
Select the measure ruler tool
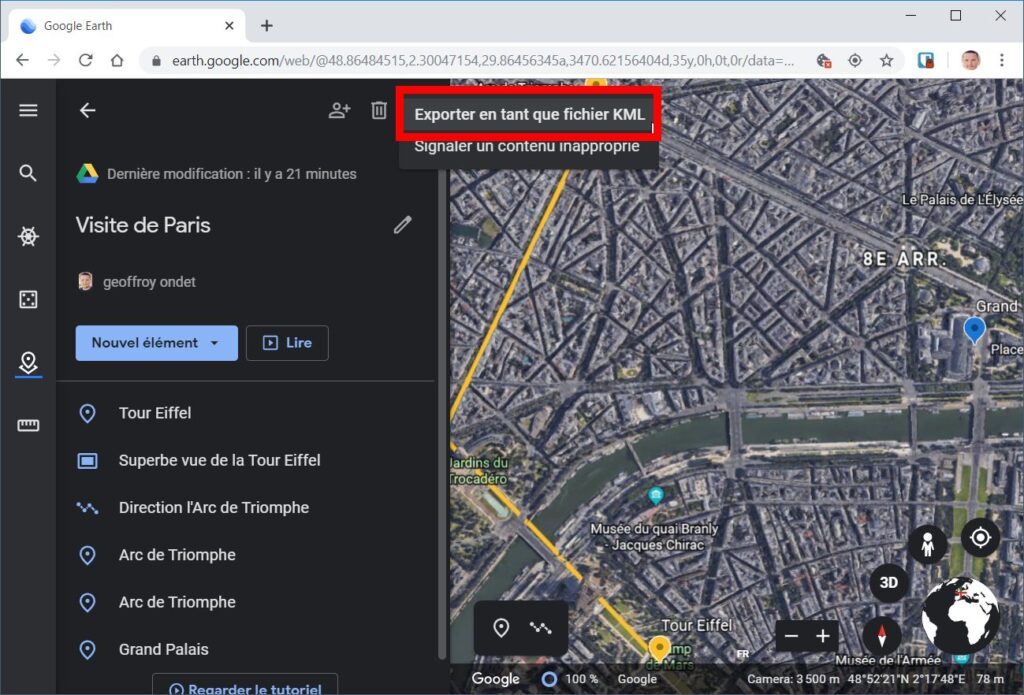pos(28,426)
